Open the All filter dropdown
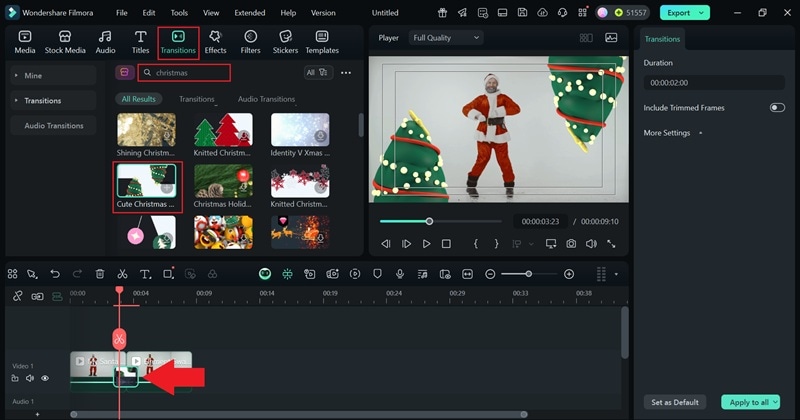Screen dimensions: 800x420 click(x=317, y=72)
